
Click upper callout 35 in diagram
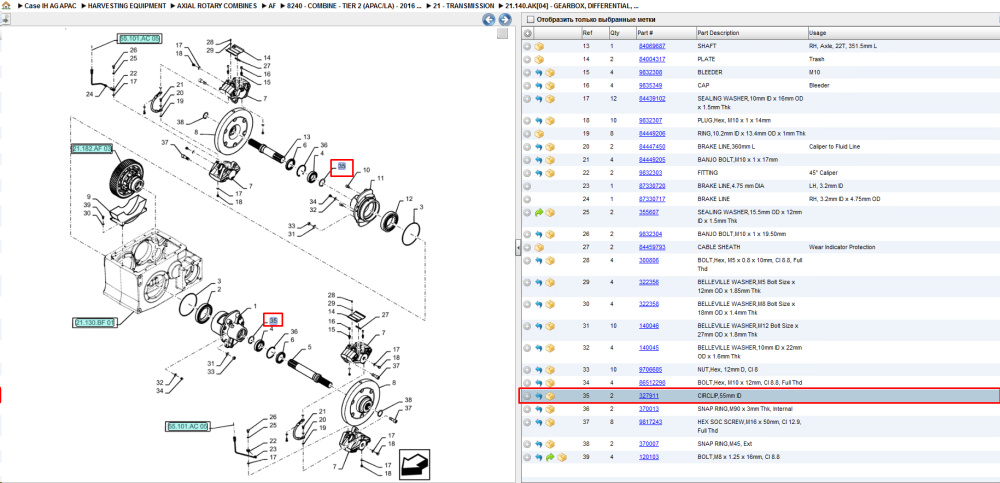[x=342, y=166]
